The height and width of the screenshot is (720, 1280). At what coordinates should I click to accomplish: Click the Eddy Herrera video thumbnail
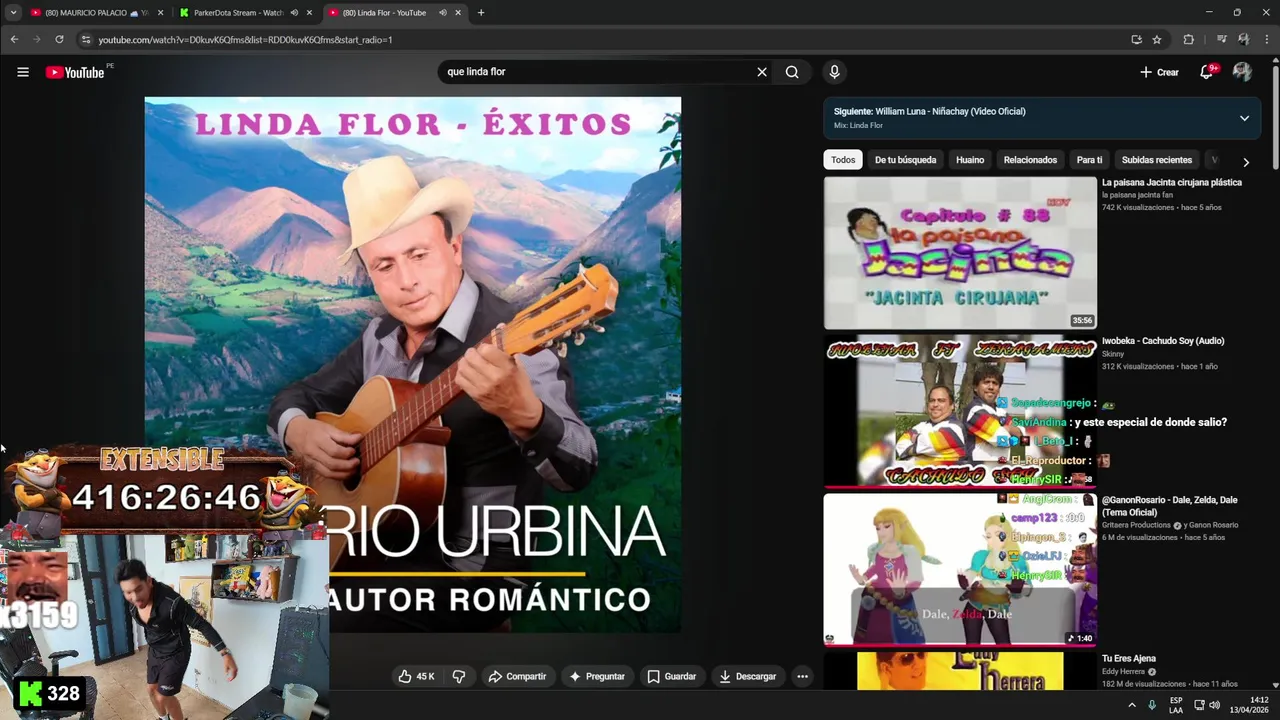point(960,671)
